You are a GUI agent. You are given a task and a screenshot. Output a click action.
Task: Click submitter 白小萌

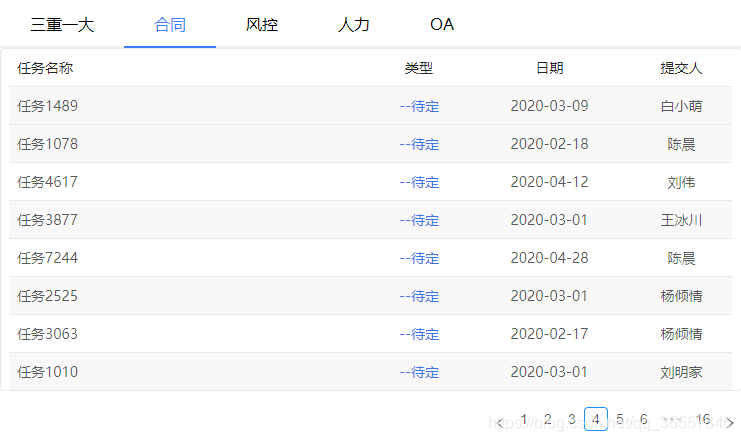[x=681, y=106]
